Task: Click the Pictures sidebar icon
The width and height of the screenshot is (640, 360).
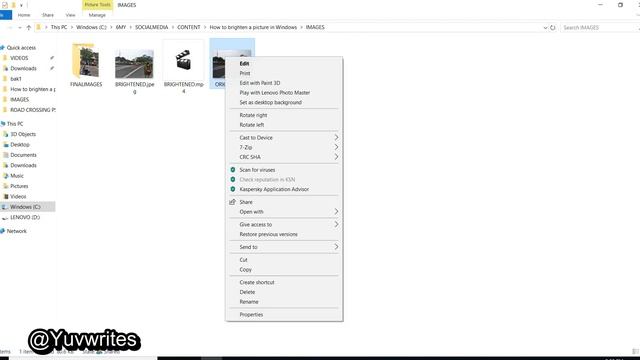Action: pos(6,186)
